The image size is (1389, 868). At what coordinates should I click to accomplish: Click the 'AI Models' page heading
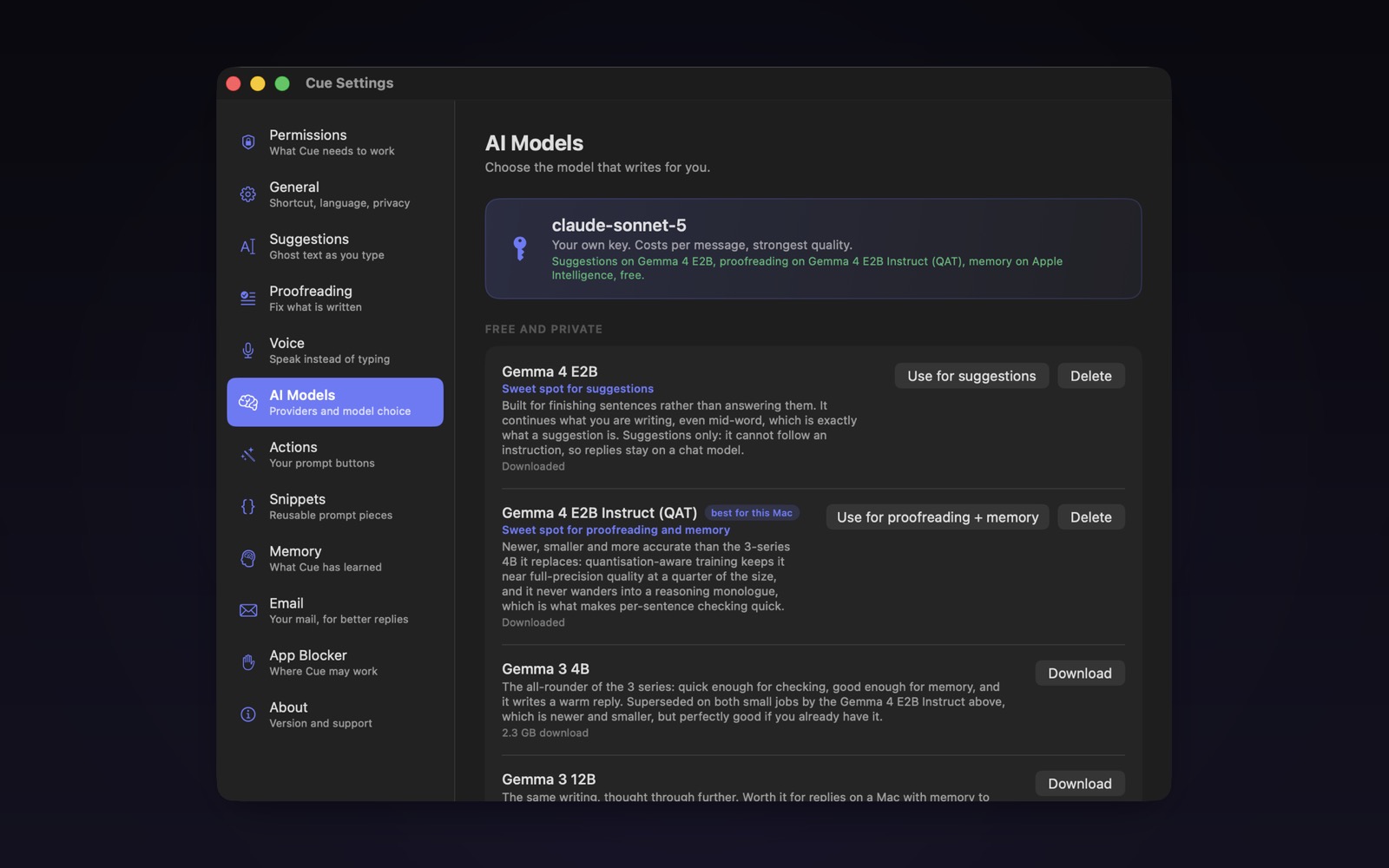534,143
